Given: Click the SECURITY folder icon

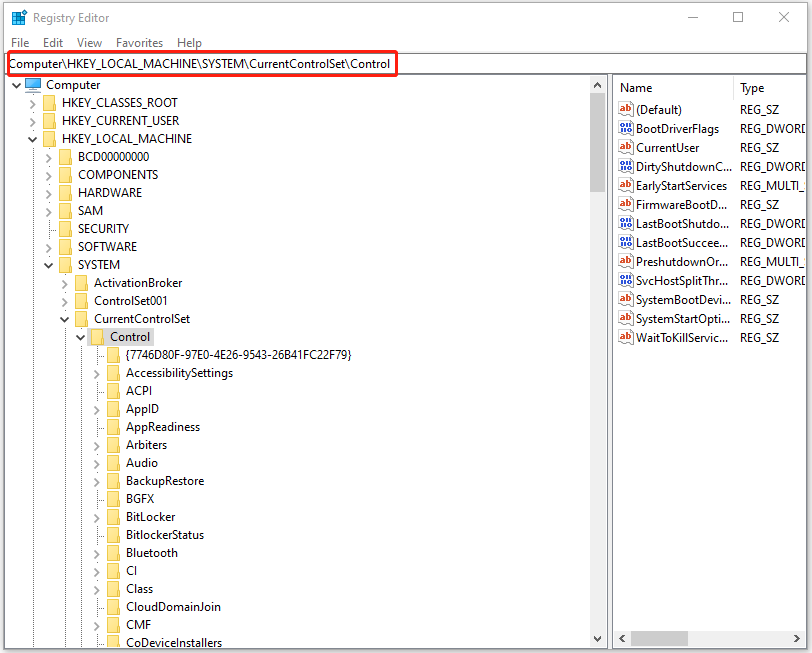Looking at the screenshot, I should pyautogui.click(x=65, y=229).
